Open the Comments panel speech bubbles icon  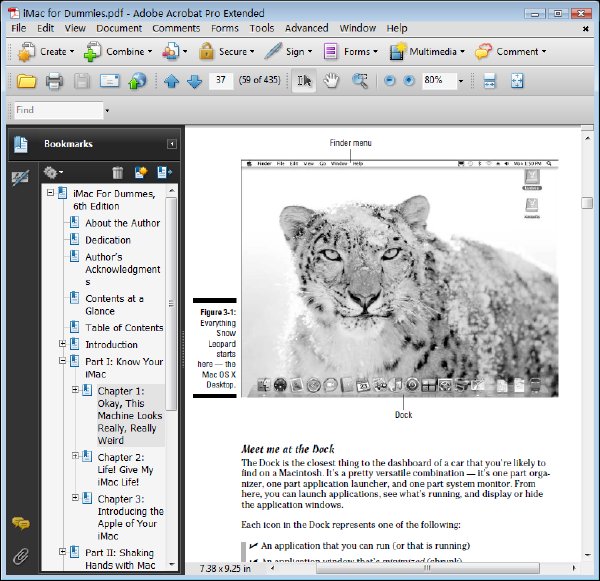pos(21,523)
